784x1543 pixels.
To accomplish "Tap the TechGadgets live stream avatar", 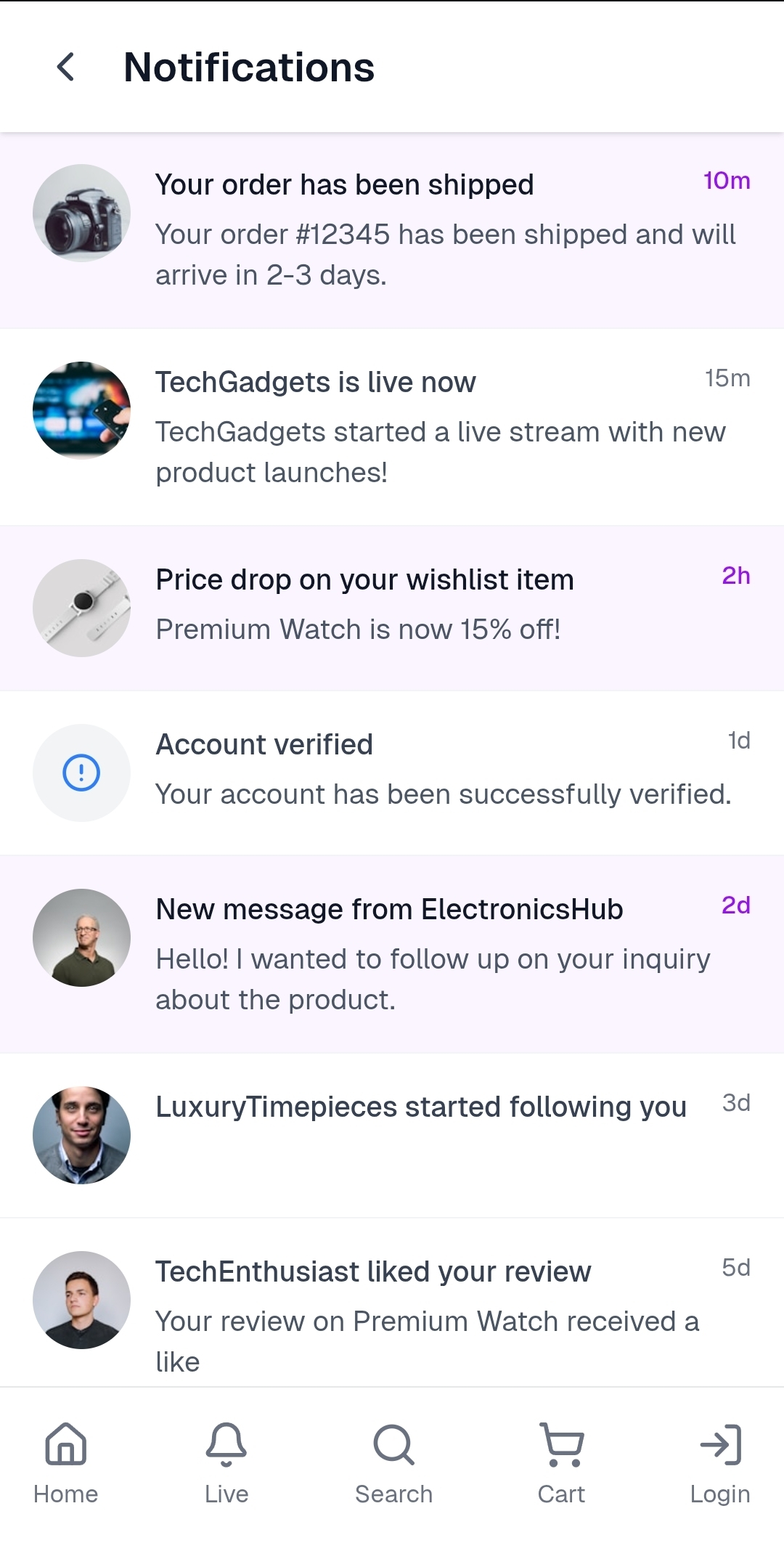I will (x=82, y=410).
